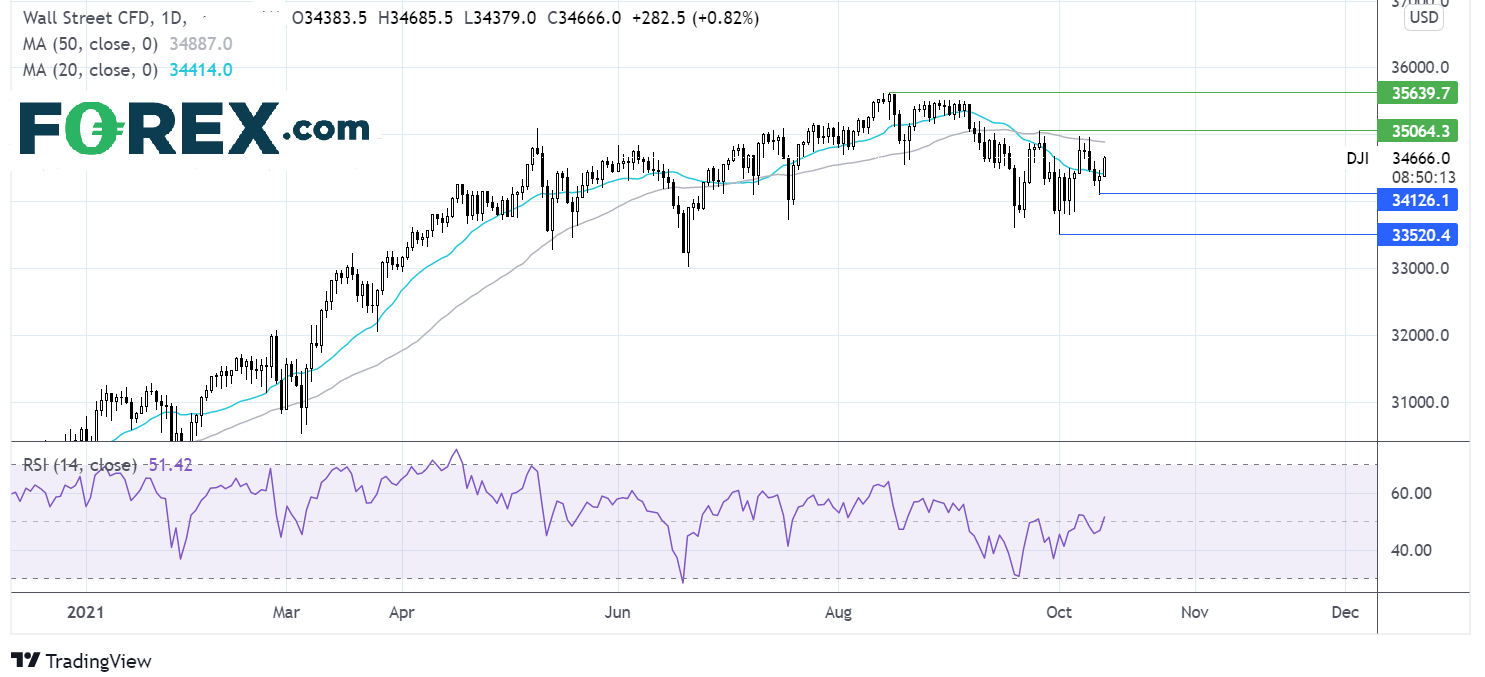
Task: Click the open value O34383.5
Action: coord(331,19)
